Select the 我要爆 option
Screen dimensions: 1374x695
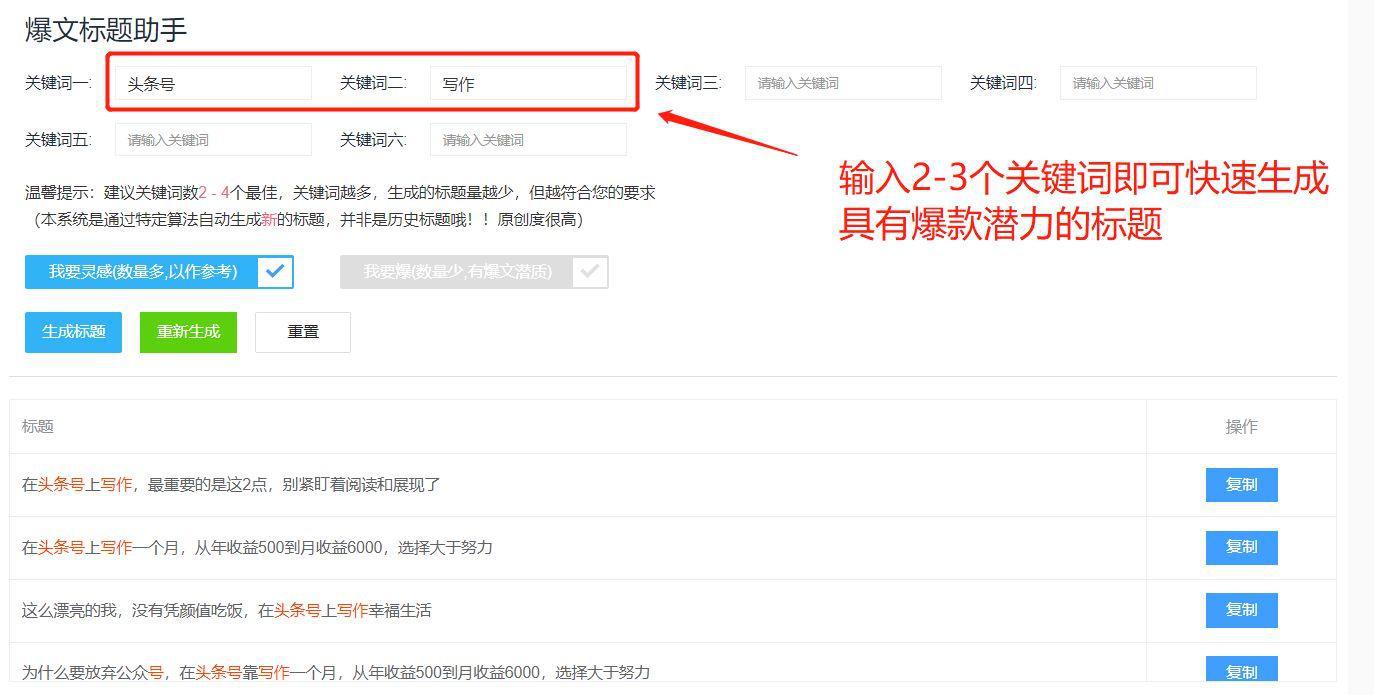pos(474,272)
